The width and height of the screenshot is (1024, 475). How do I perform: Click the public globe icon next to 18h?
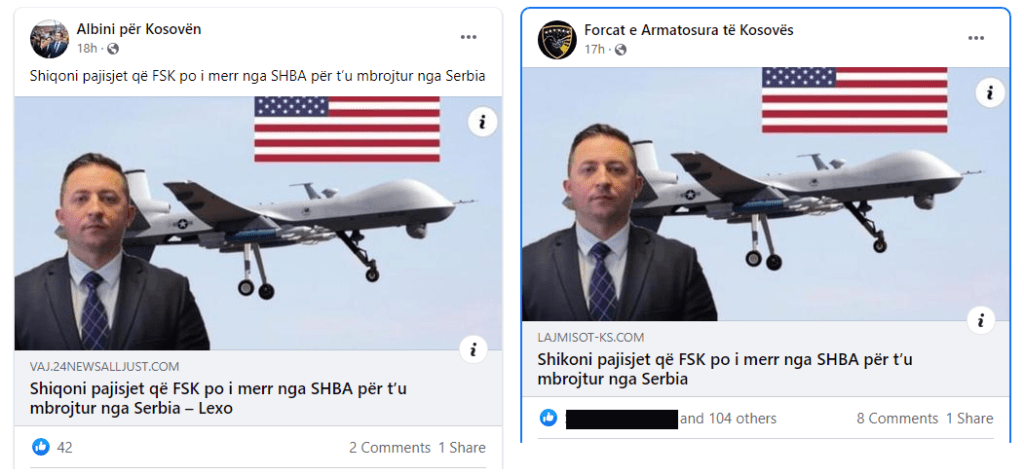click(112, 48)
